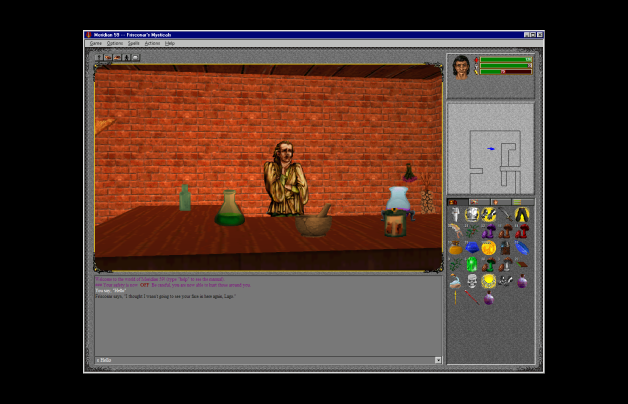Open the Game menu
This screenshot has width=628, height=404.
tap(95, 43)
